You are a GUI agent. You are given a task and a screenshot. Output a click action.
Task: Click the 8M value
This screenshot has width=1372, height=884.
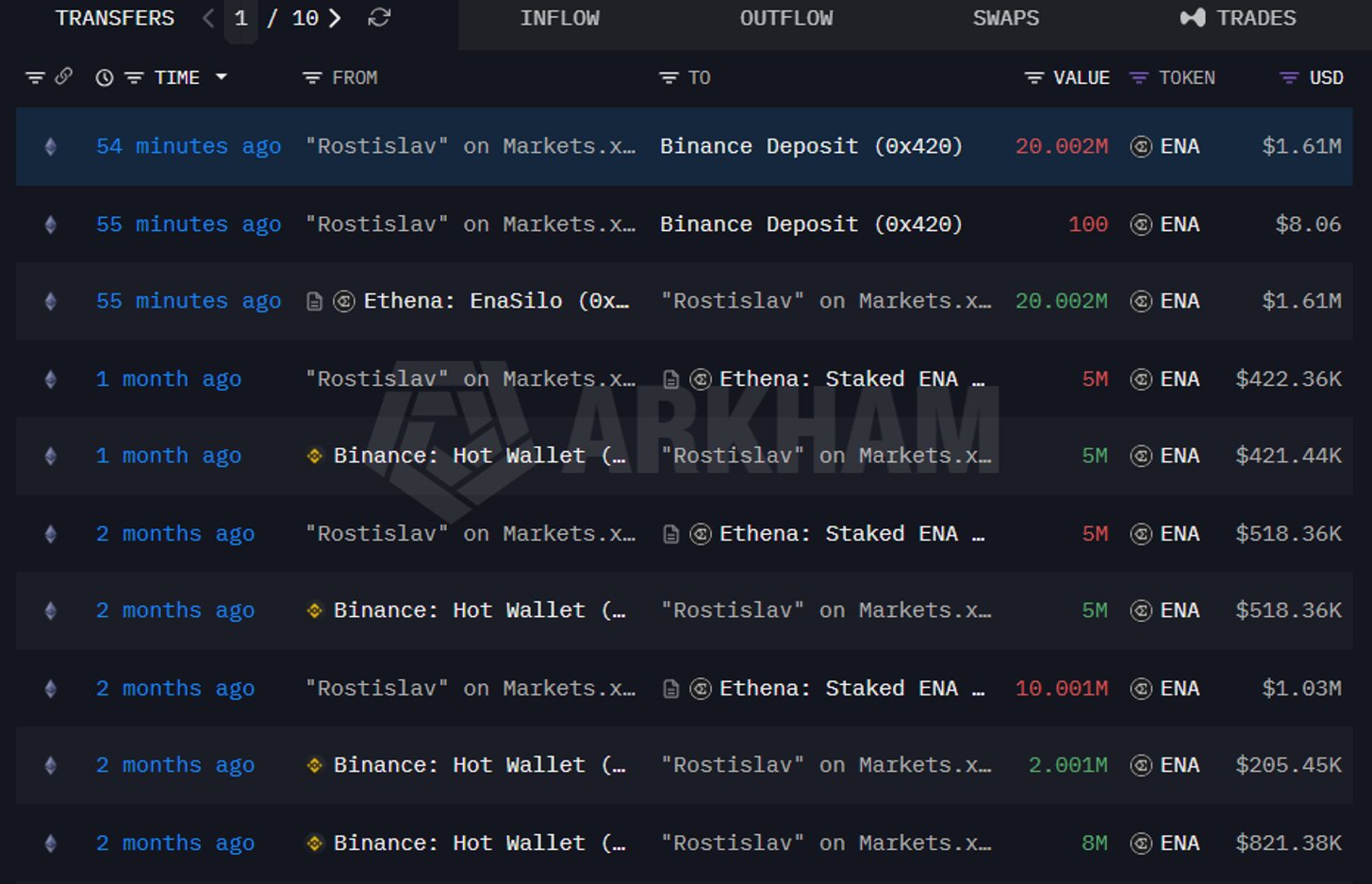click(1095, 843)
